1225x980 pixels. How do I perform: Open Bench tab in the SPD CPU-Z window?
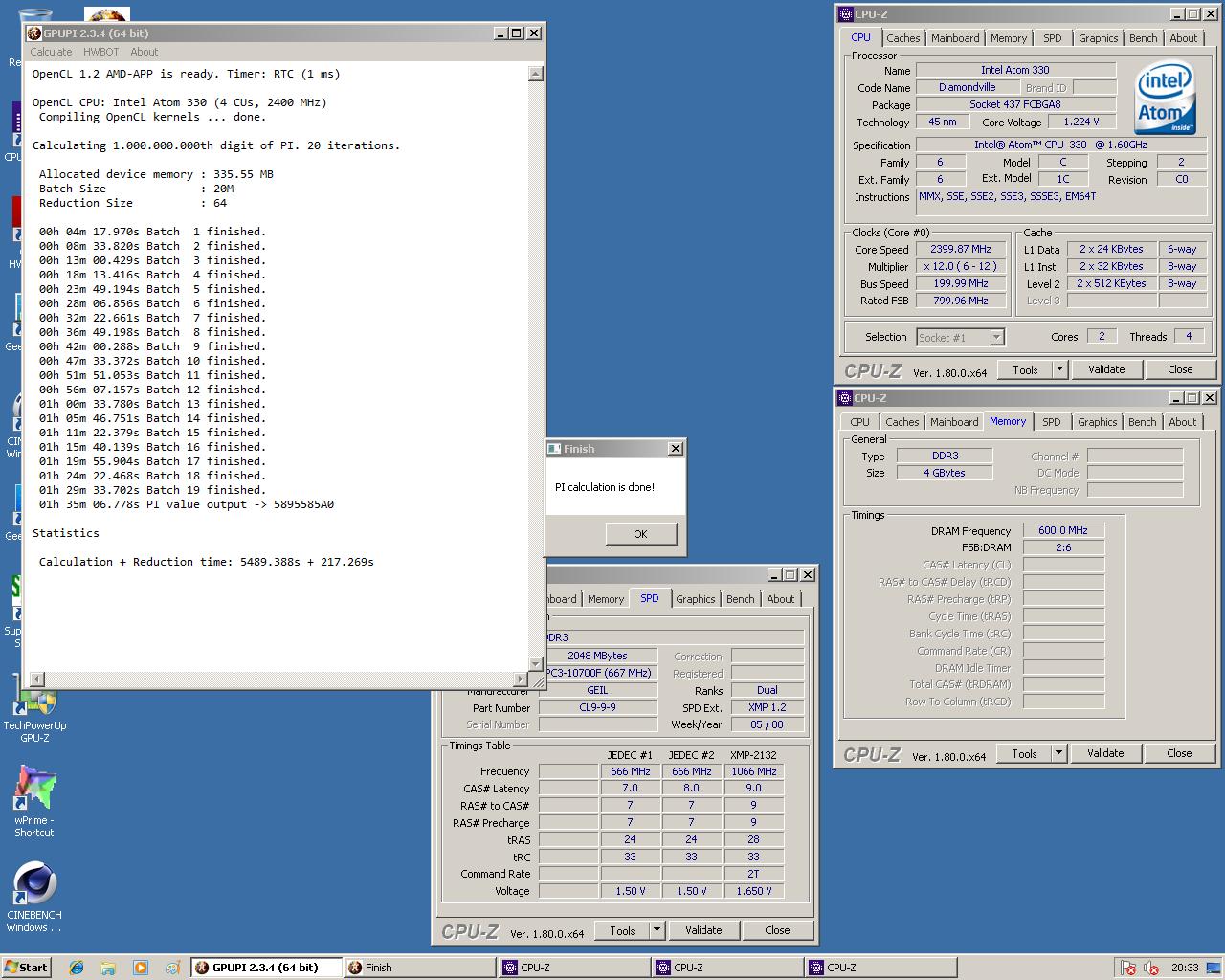pos(740,599)
